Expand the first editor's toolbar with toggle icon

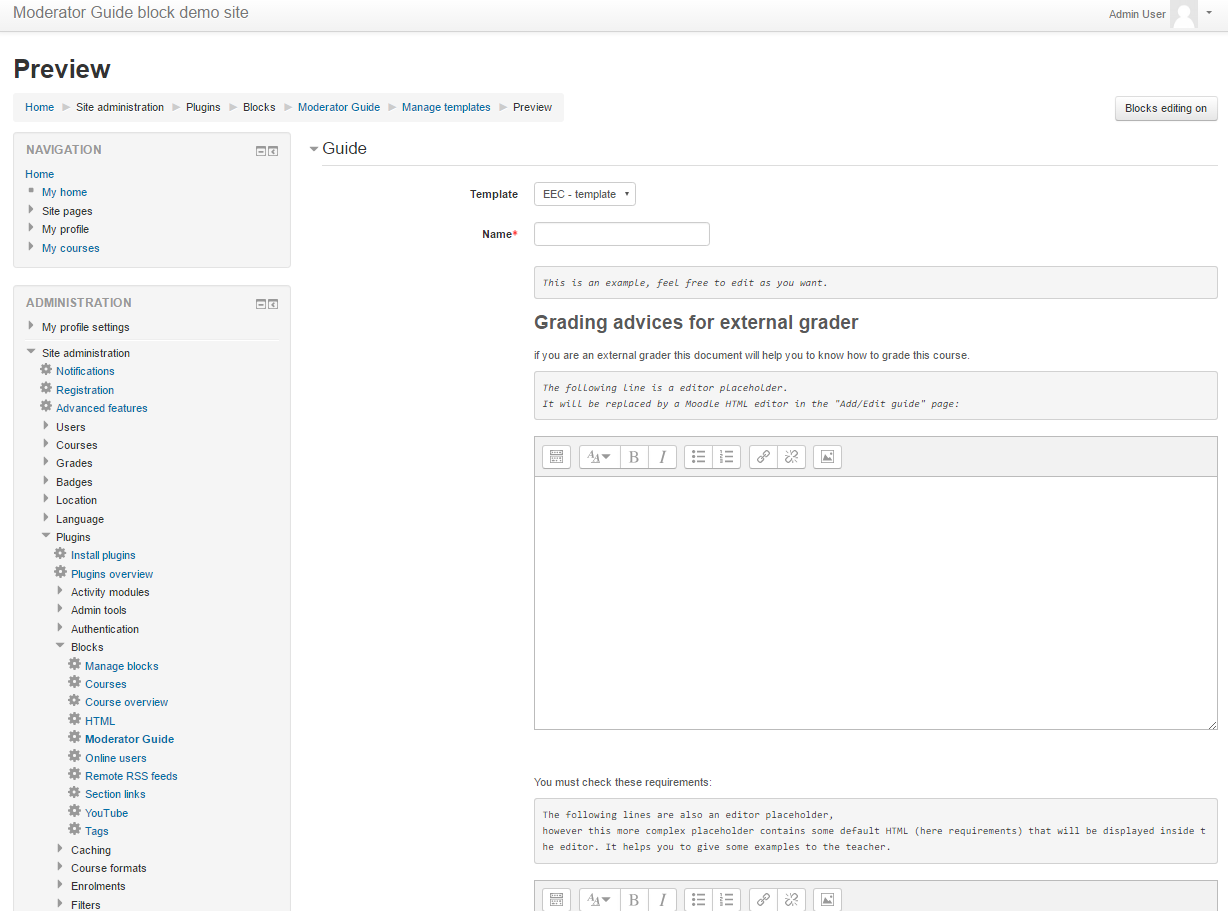click(557, 457)
